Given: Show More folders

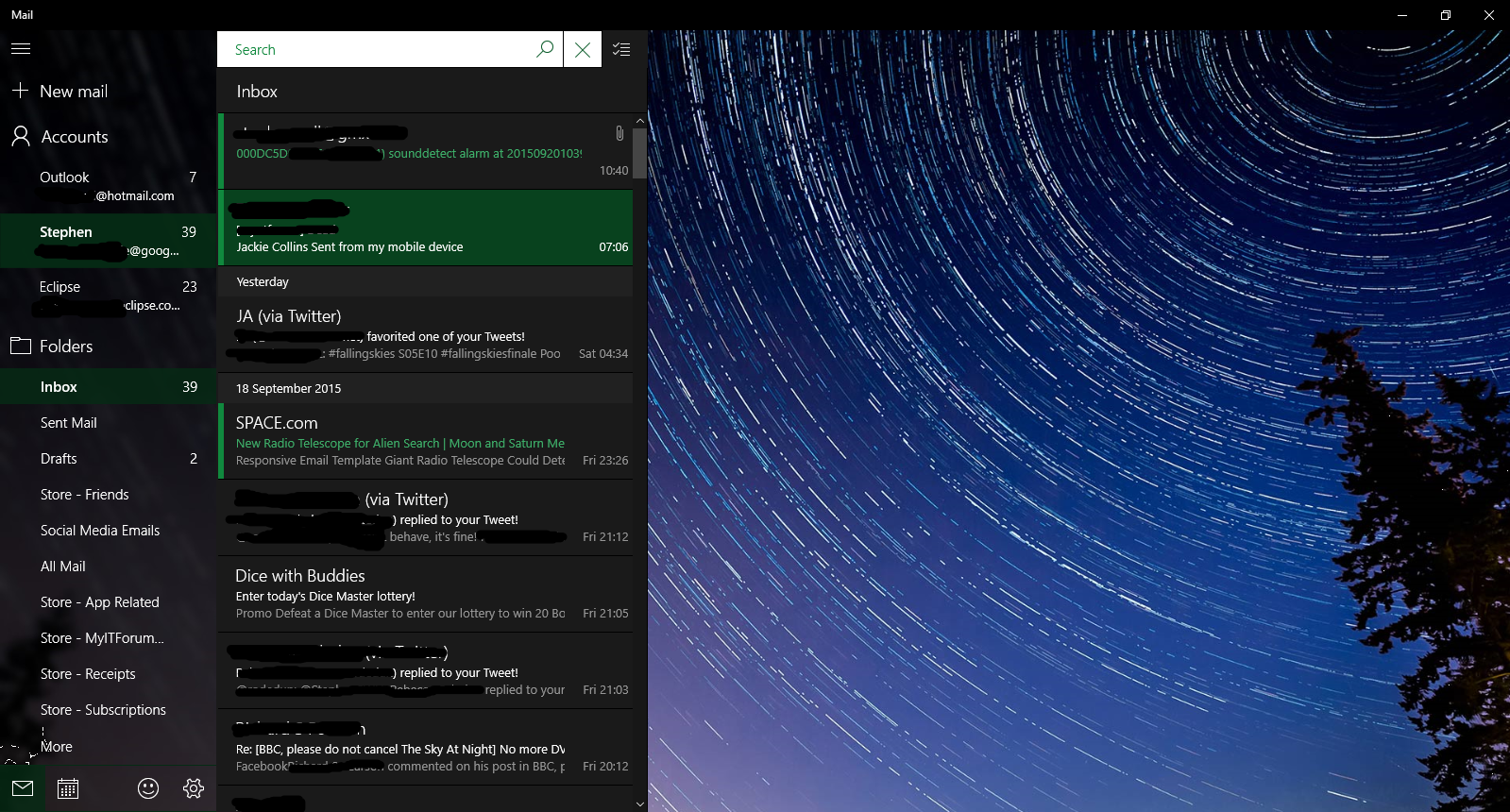Looking at the screenshot, I should pyautogui.click(x=56, y=746).
